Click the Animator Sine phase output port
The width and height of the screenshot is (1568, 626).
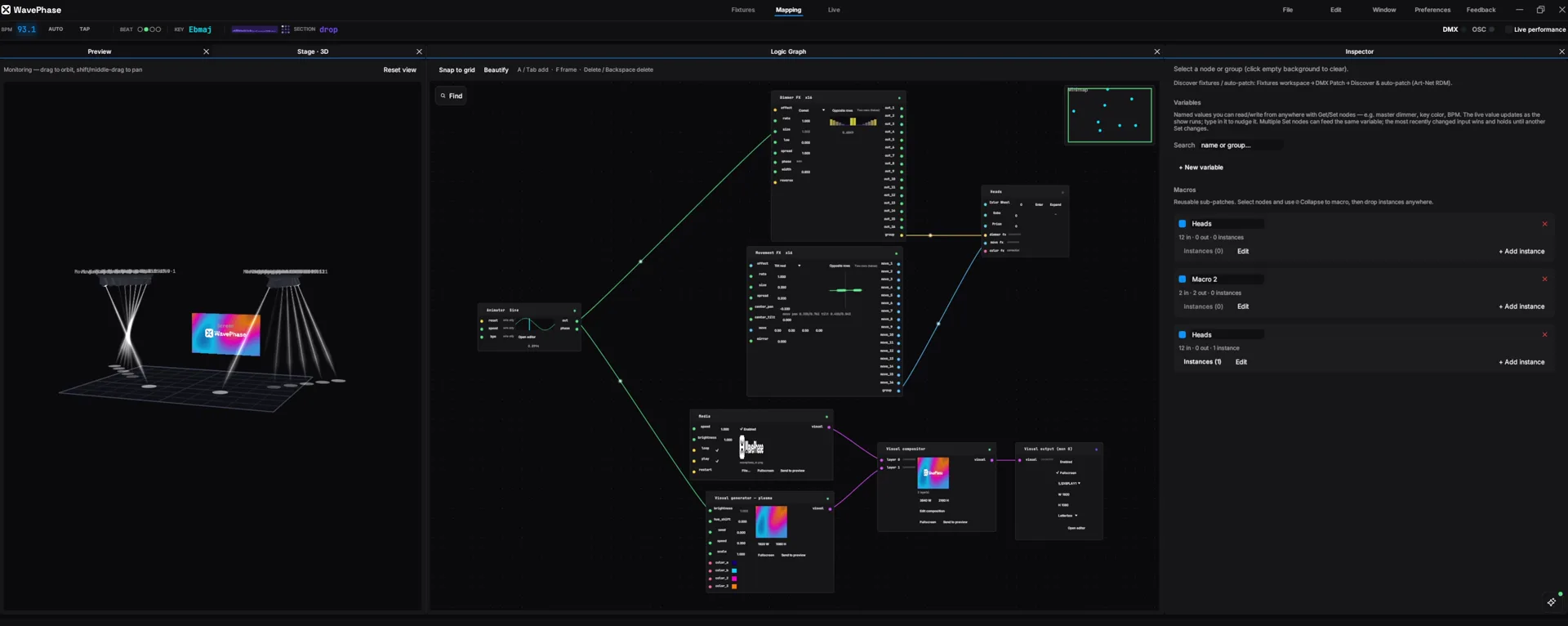577,329
